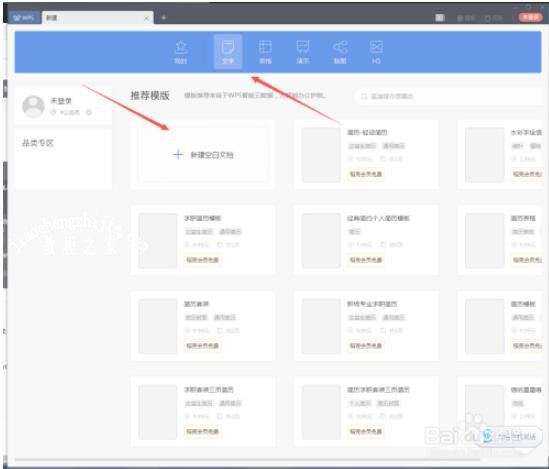
Task: Open the 经典简约个人简历模板 template card
Action: coord(366,240)
